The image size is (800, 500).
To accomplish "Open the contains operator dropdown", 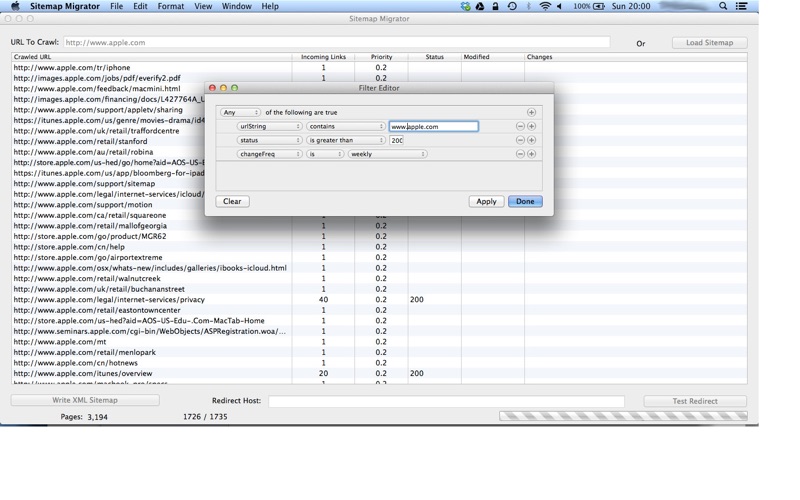I will point(346,126).
